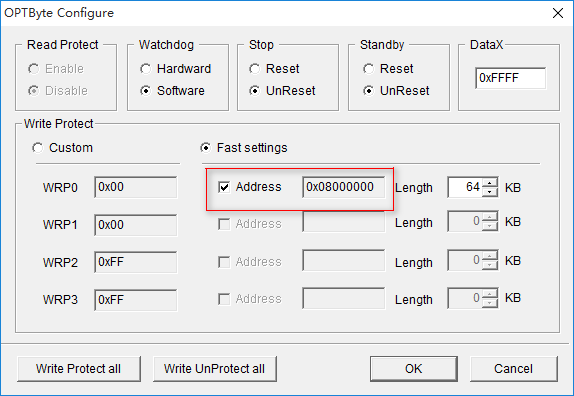Viewport: 574px width, 396px height.
Task: Click the WRP2 value field
Action: point(135,262)
